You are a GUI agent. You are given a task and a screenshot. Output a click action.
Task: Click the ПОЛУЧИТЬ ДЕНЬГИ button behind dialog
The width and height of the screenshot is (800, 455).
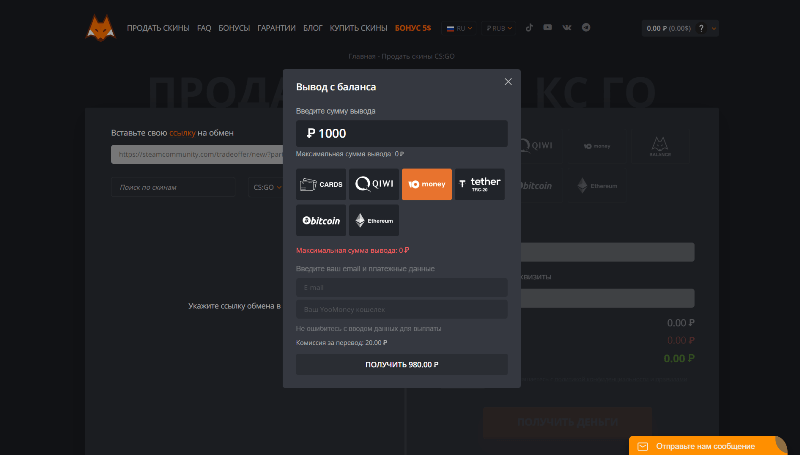567,422
